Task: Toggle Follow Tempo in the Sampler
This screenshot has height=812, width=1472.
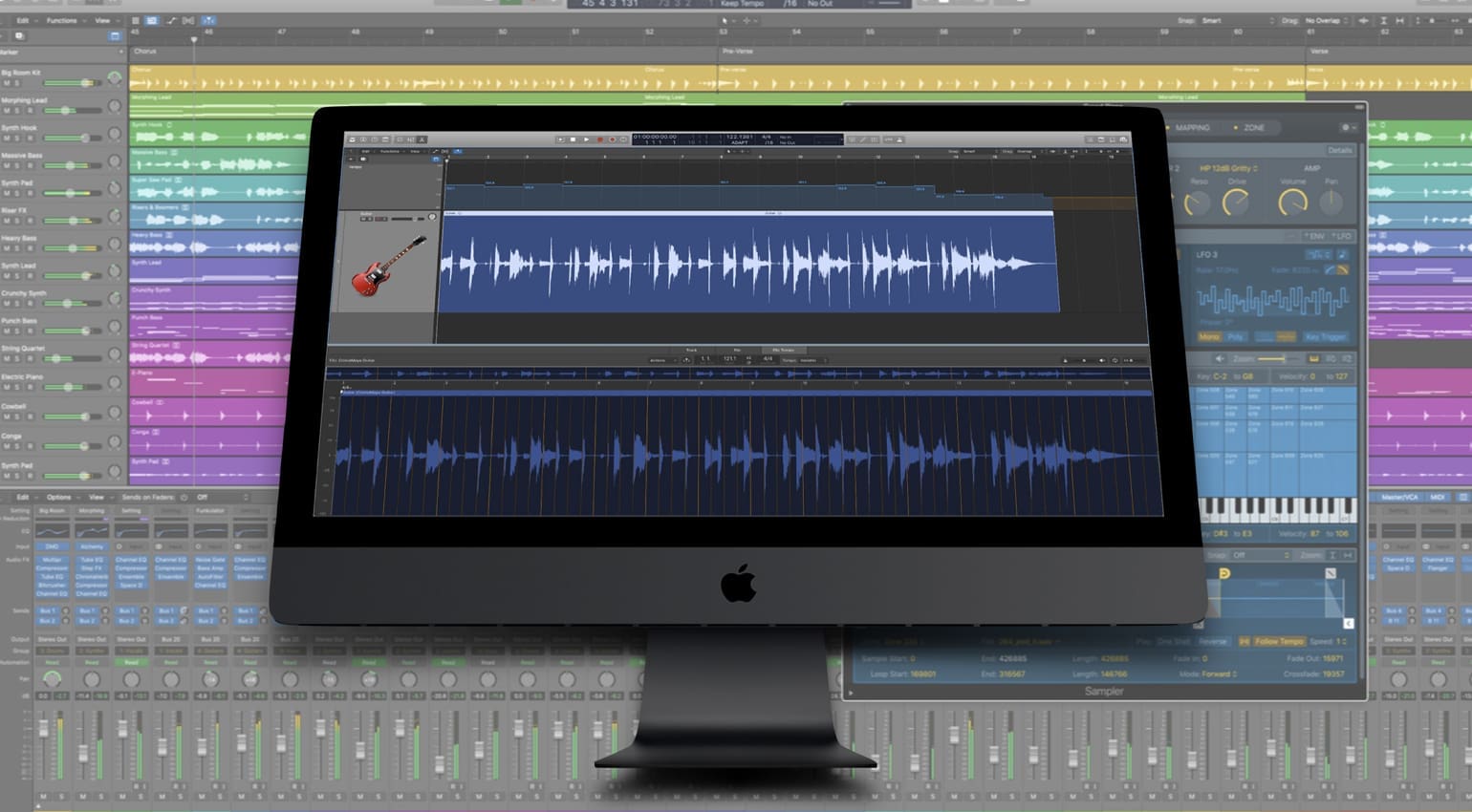Action: click(x=1280, y=642)
